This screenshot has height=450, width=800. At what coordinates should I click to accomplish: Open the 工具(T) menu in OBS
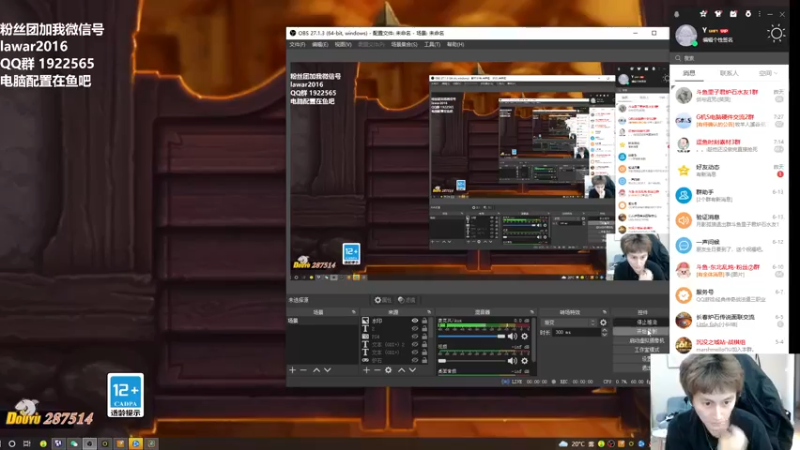[x=432, y=44]
